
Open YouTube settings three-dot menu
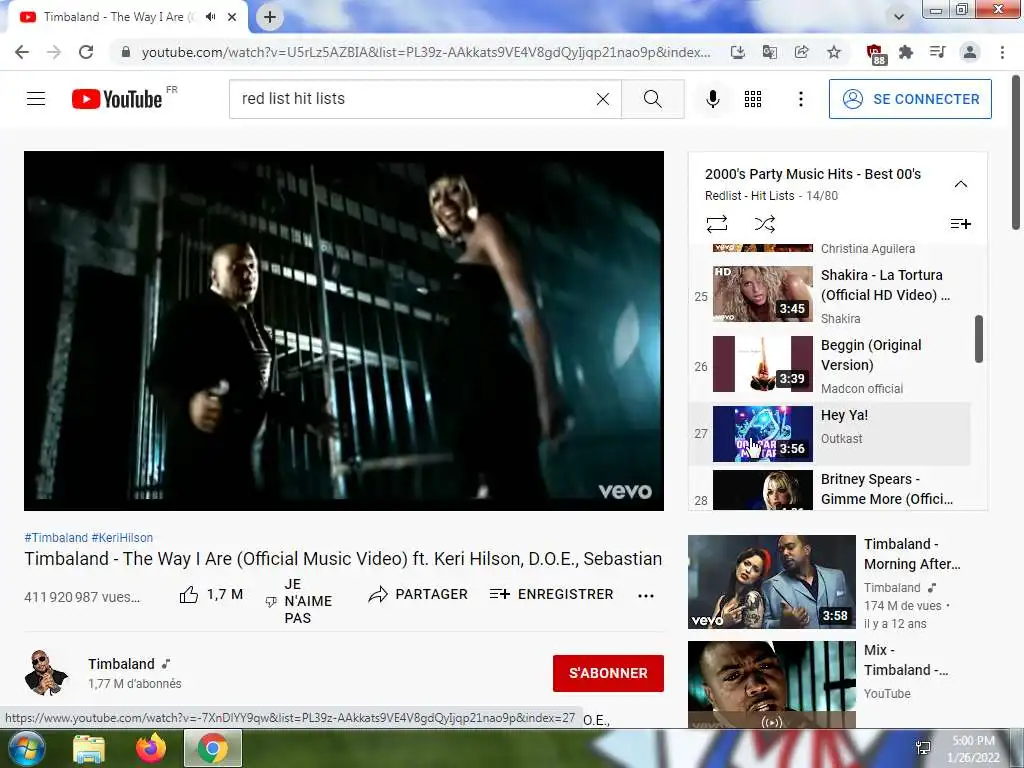801,99
